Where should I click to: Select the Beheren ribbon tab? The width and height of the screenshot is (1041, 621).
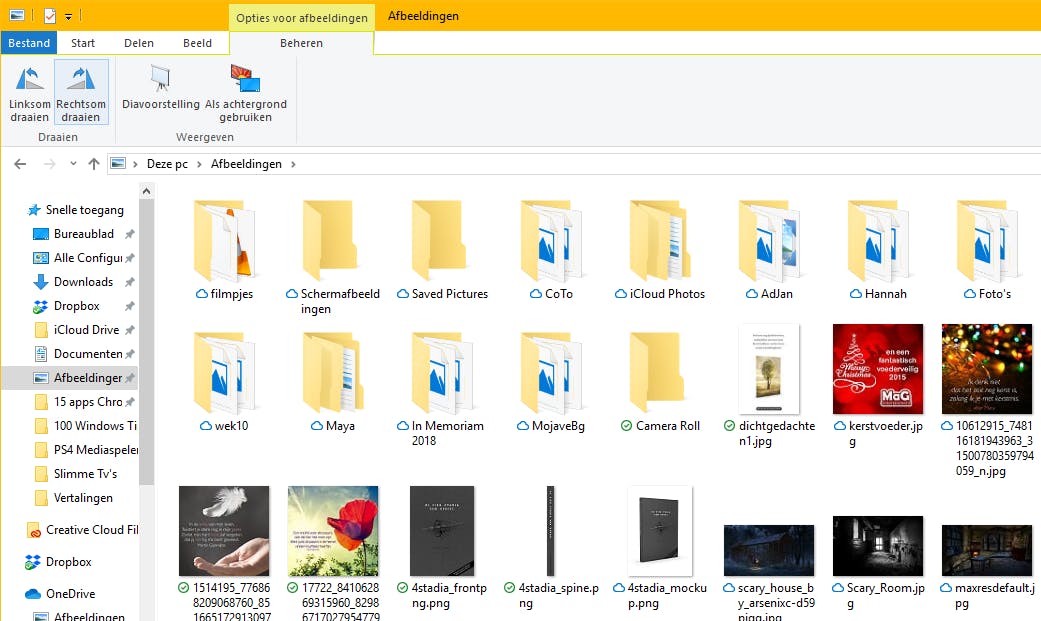coord(301,43)
